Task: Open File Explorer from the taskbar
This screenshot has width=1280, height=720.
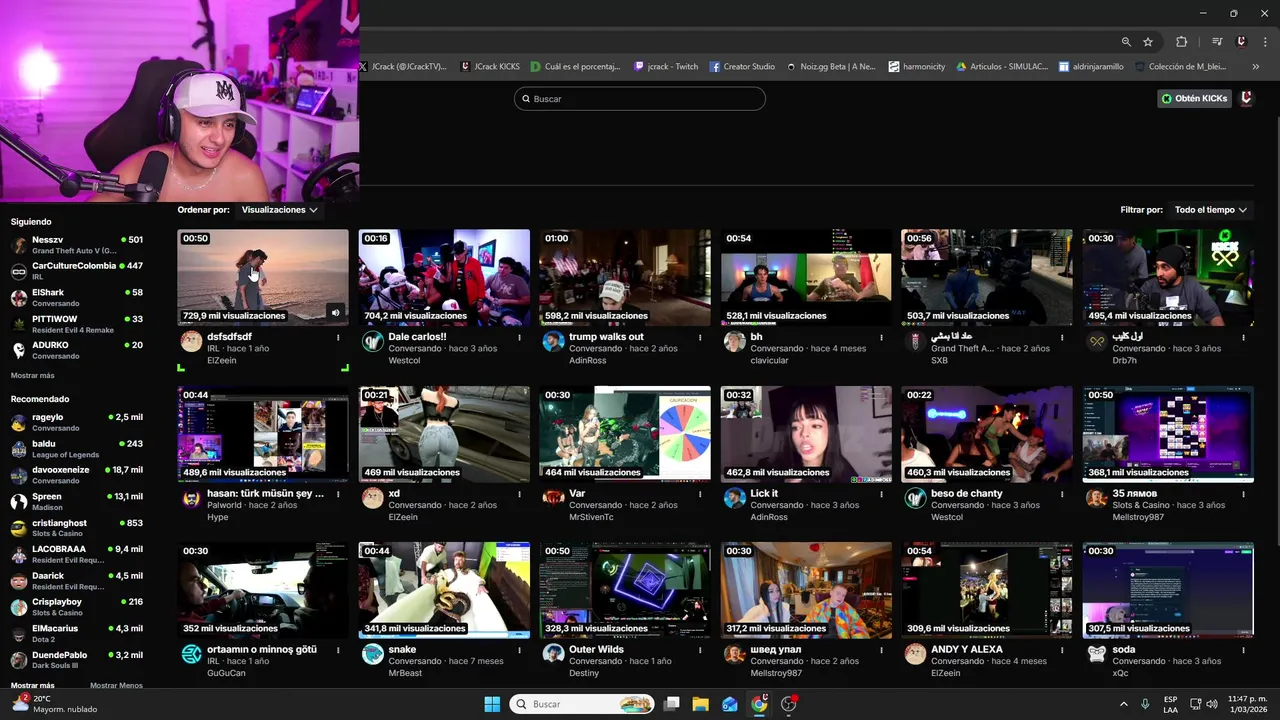Action: click(x=700, y=704)
